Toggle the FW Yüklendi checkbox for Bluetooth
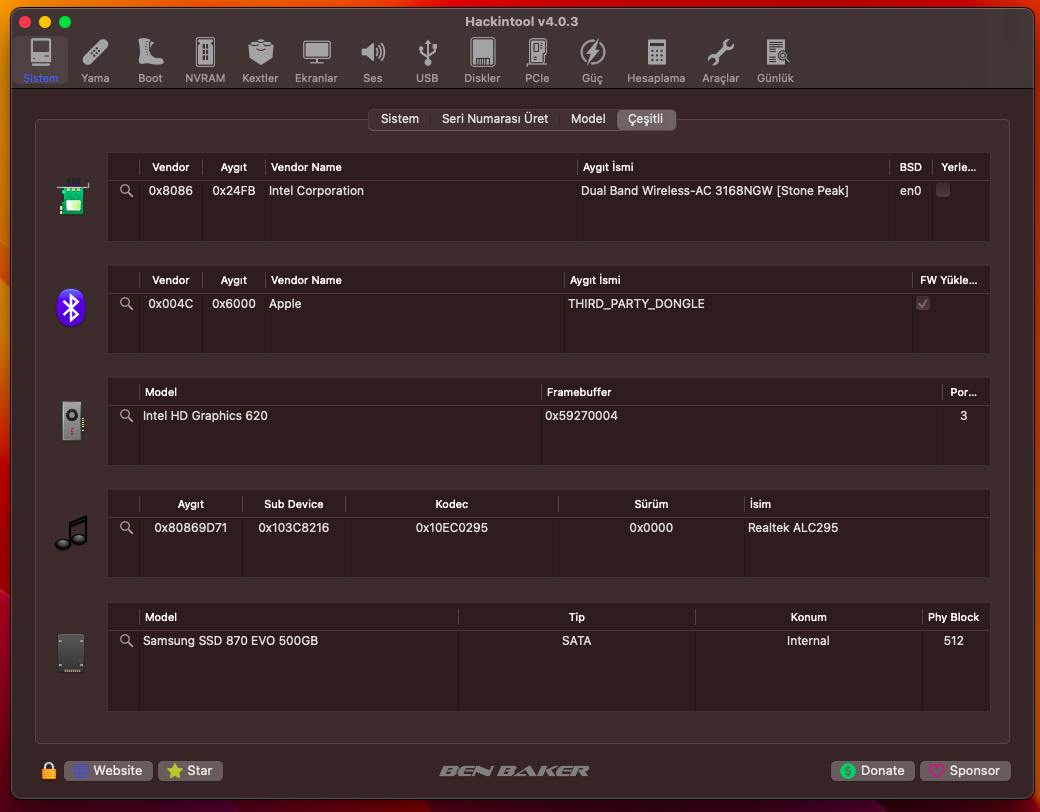The height and width of the screenshot is (812, 1040). click(x=923, y=304)
